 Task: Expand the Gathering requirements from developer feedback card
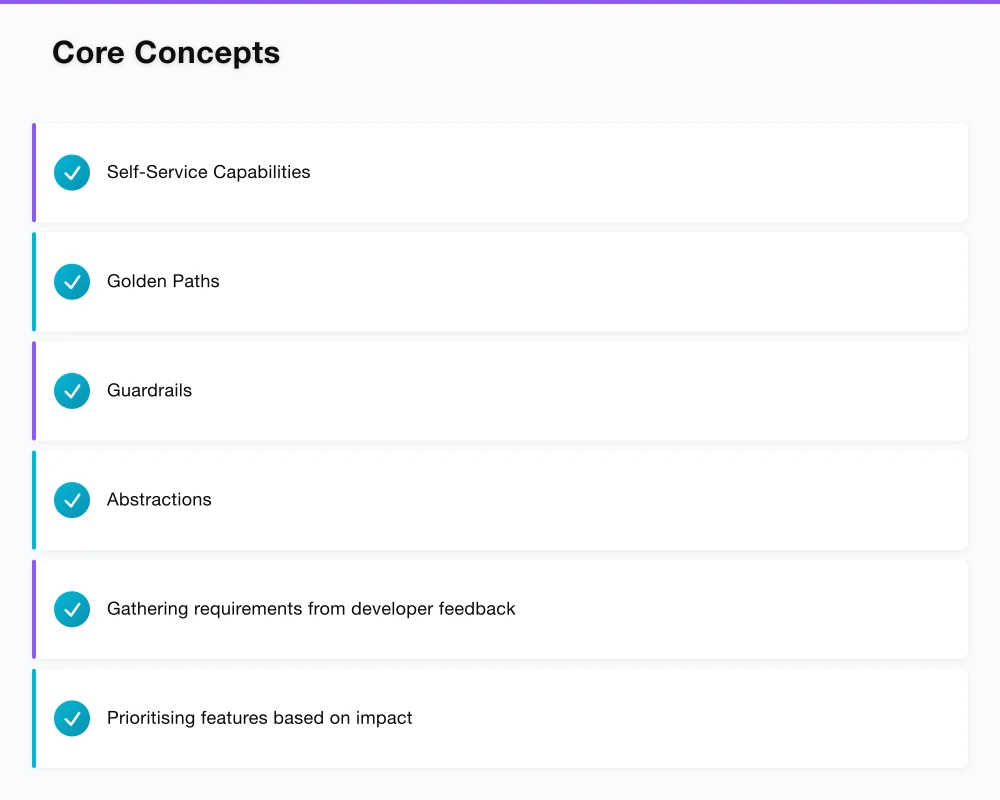(x=500, y=608)
